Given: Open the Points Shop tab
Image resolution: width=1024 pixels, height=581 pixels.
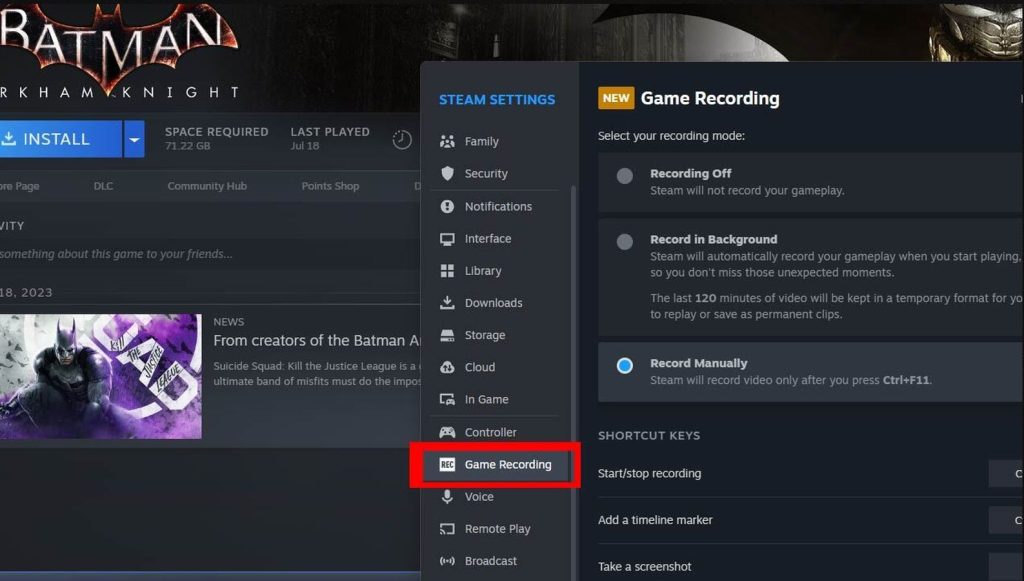Looking at the screenshot, I should tap(330, 186).
